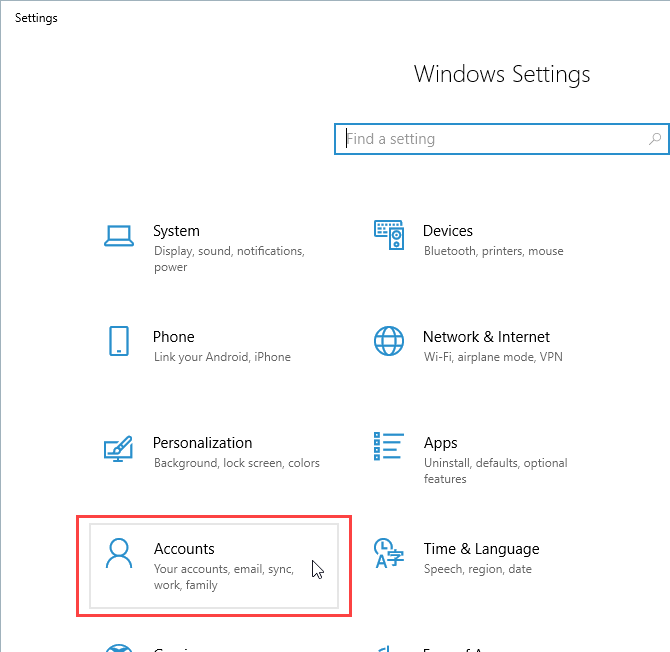
Task: Open the Phone icon
Action: pos(119,341)
